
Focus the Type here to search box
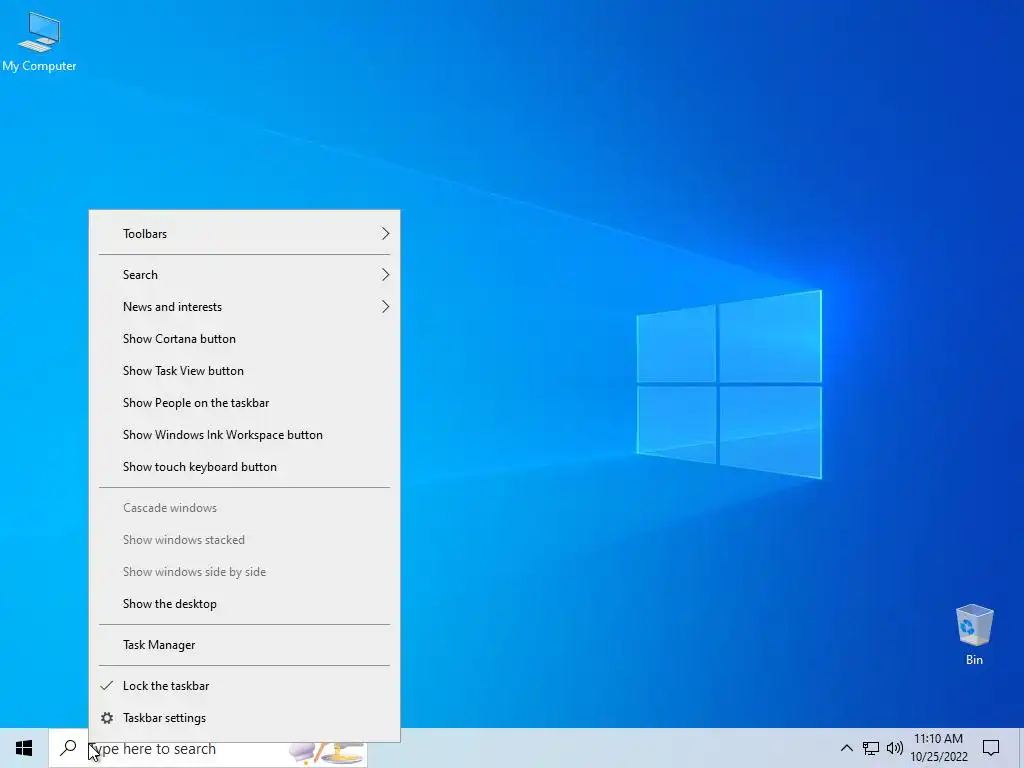tap(208, 748)
